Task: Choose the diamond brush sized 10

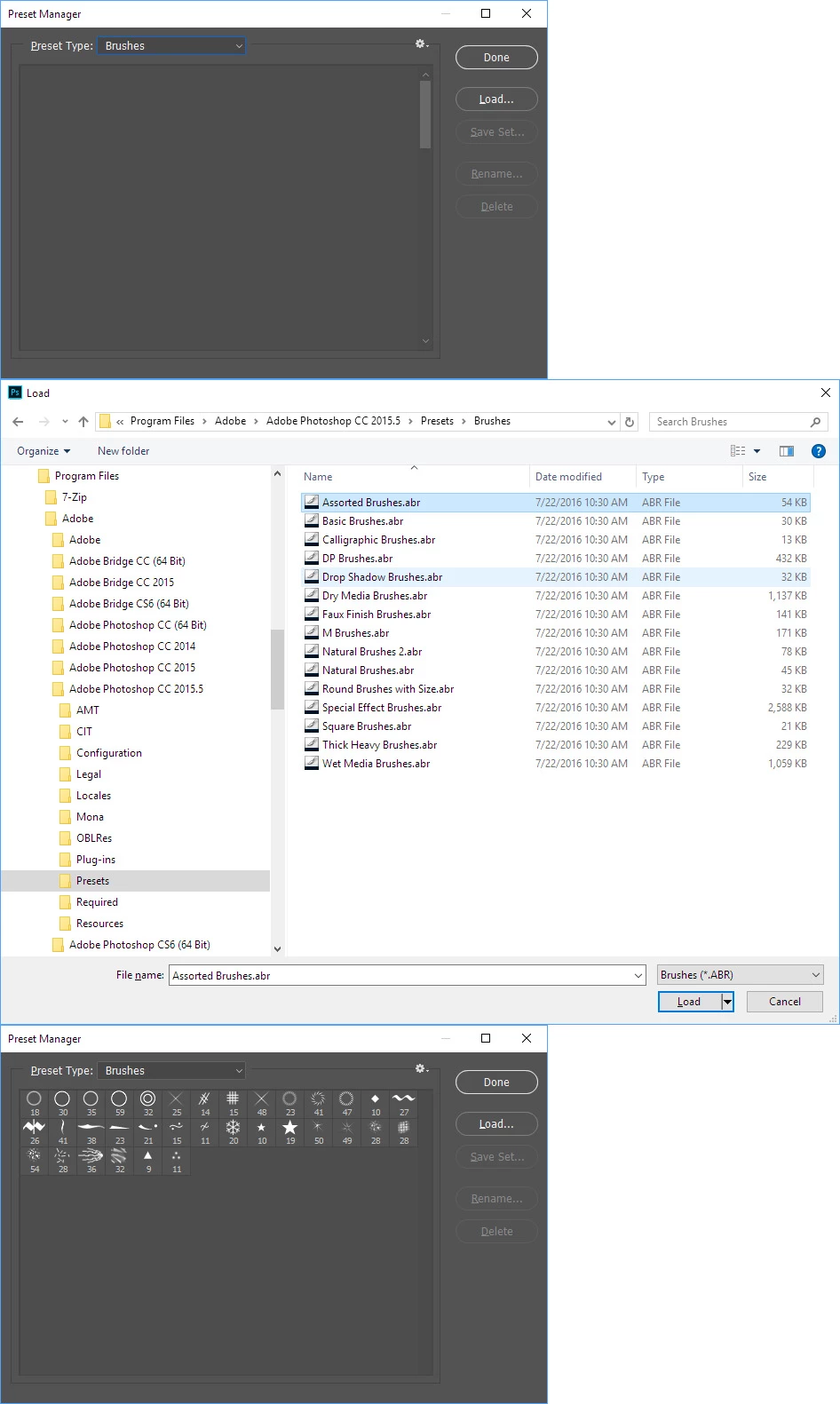Action: [x=376, y=1104]
